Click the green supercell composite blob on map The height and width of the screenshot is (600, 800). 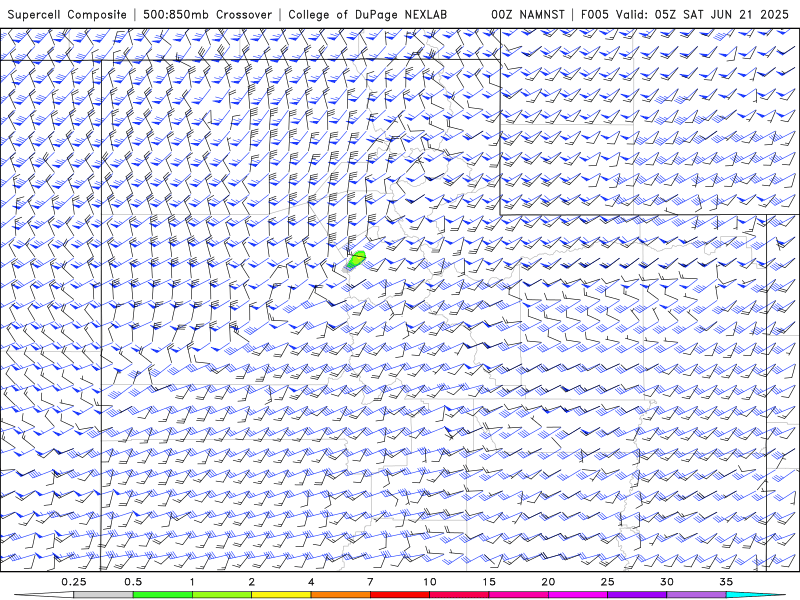click(x=356, y=260)
